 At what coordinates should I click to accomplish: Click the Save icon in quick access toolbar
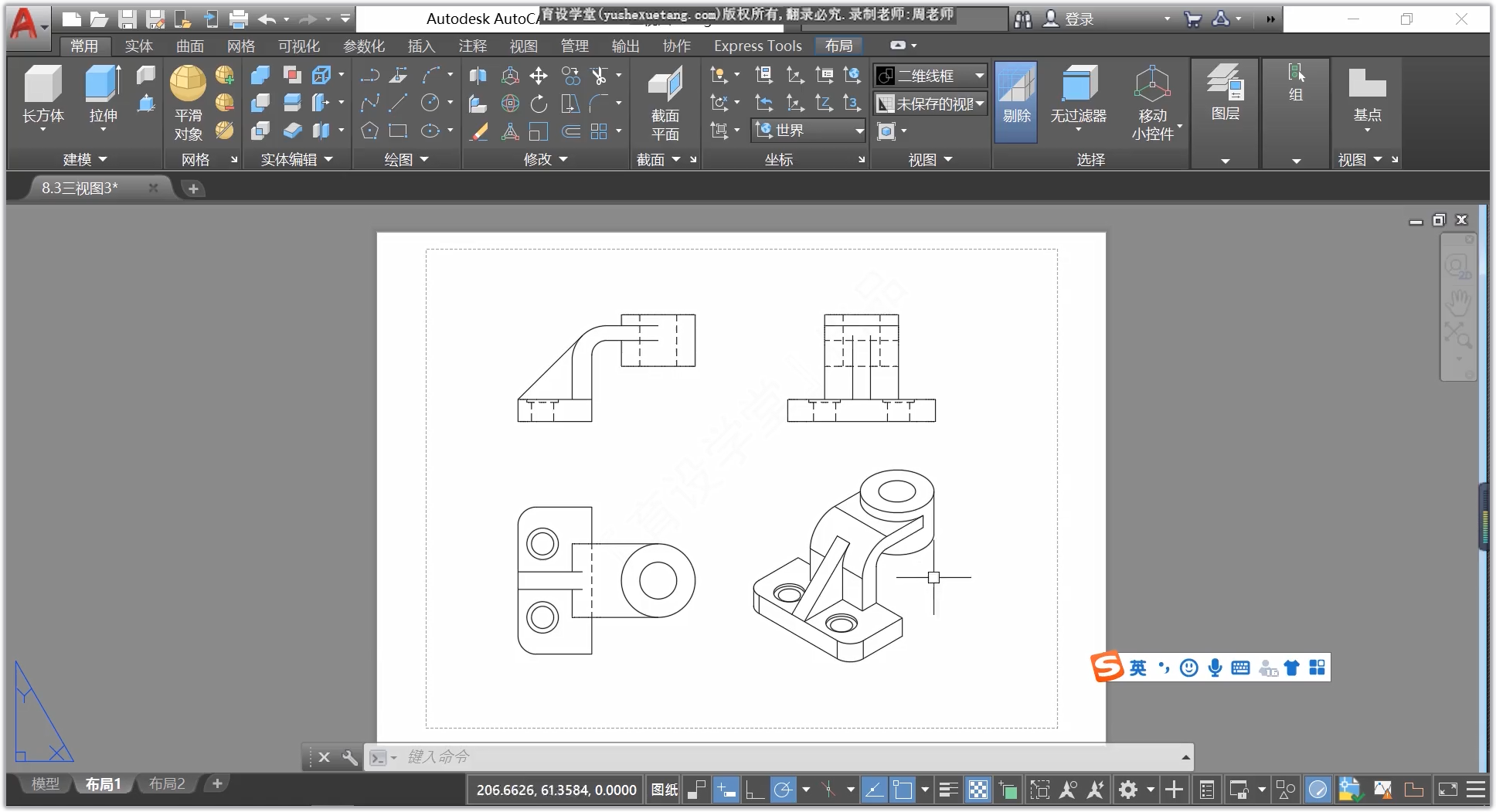pyautogui.click(x=127, y=19)
